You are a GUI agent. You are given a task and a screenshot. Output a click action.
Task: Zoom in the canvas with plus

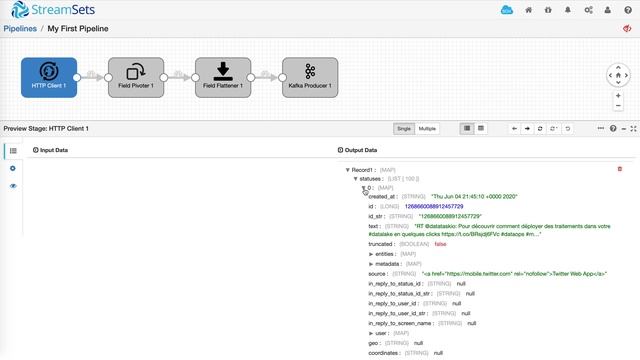(618, 96)
